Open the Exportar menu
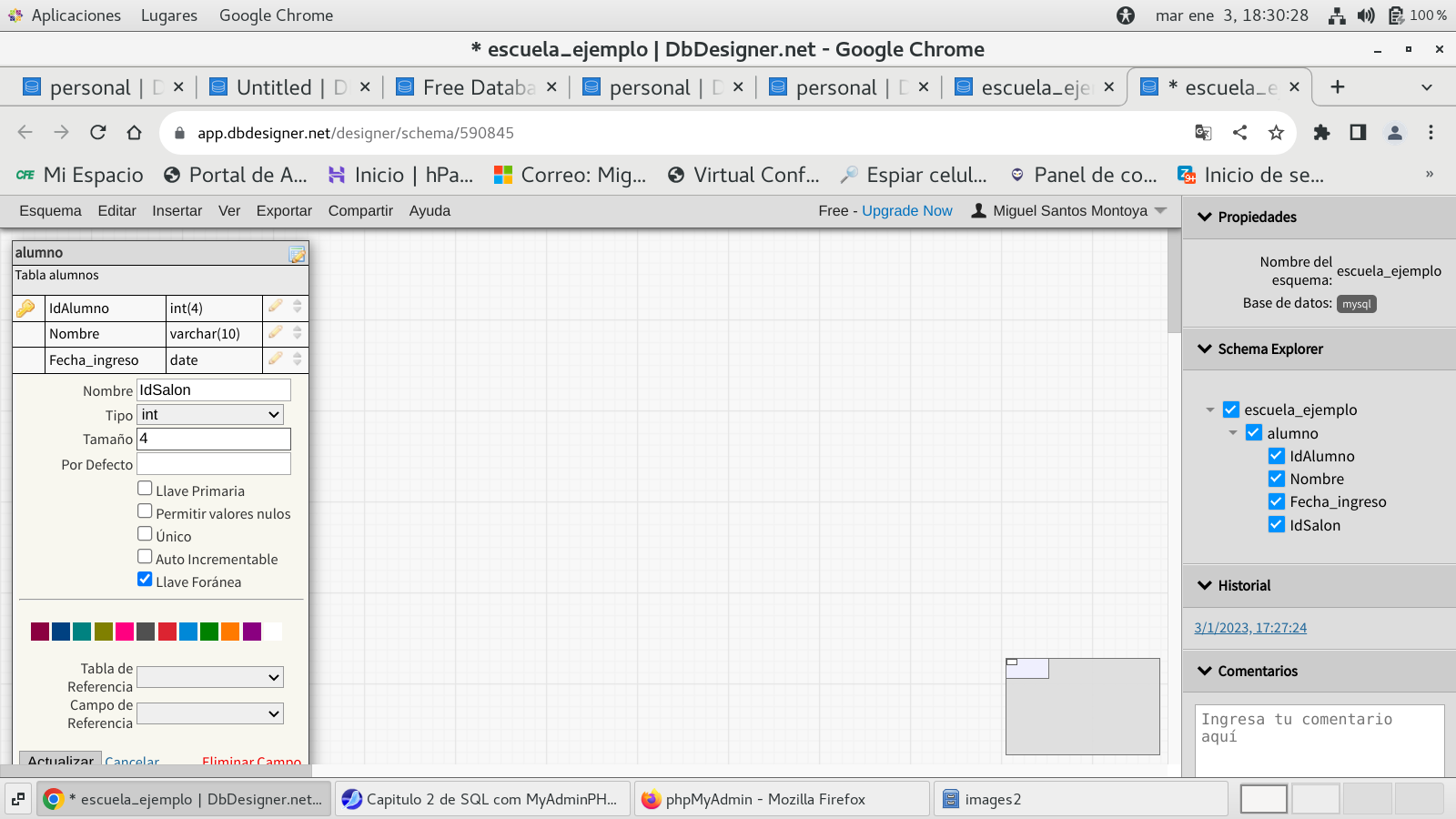 (284, 211)
